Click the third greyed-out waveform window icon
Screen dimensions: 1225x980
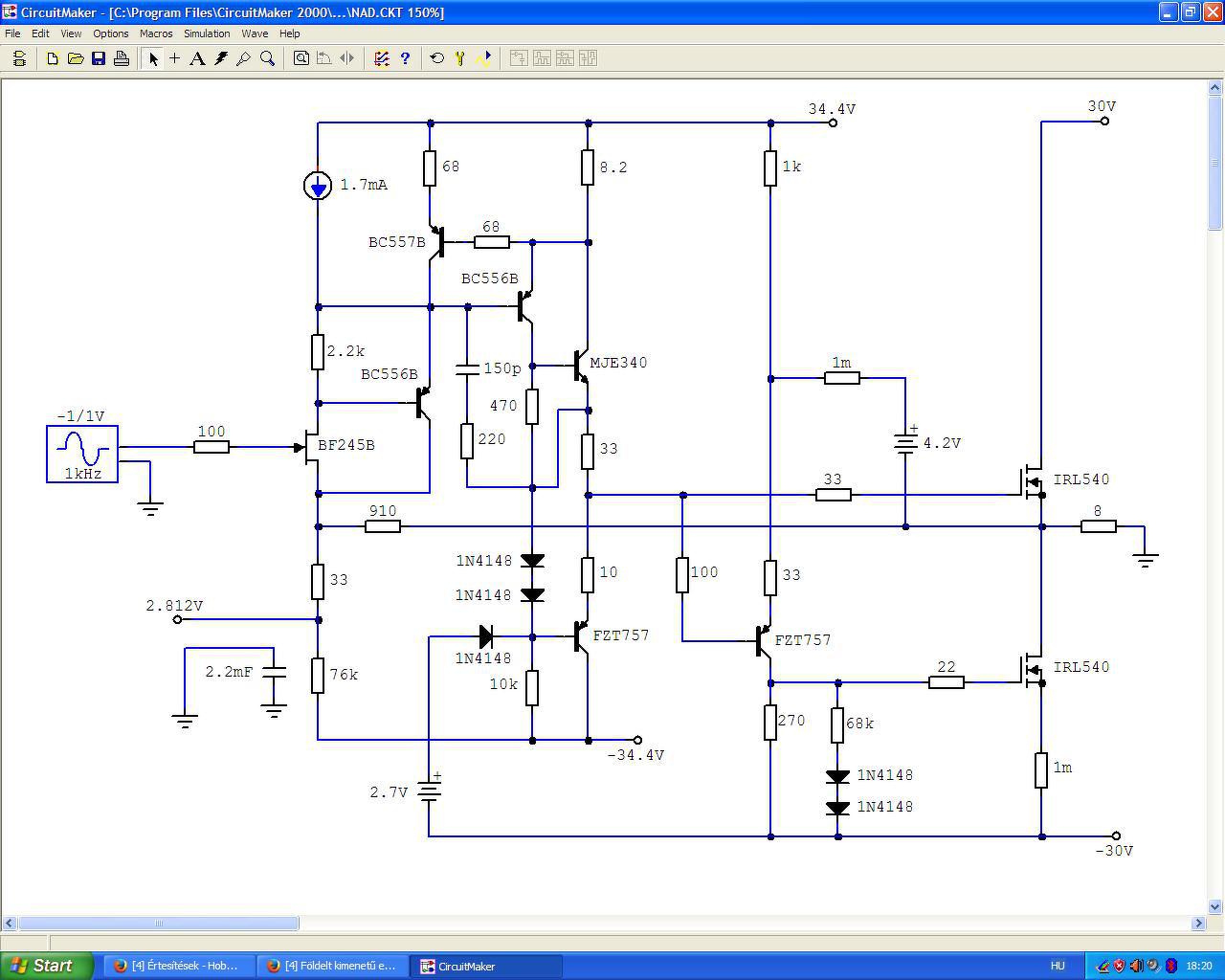565,58
